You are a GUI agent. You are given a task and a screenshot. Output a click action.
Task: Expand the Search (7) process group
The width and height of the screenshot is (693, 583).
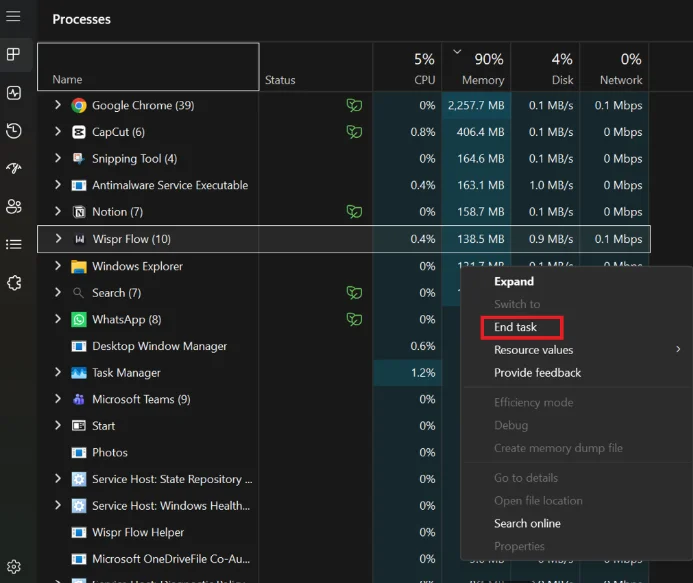point(58,292)
